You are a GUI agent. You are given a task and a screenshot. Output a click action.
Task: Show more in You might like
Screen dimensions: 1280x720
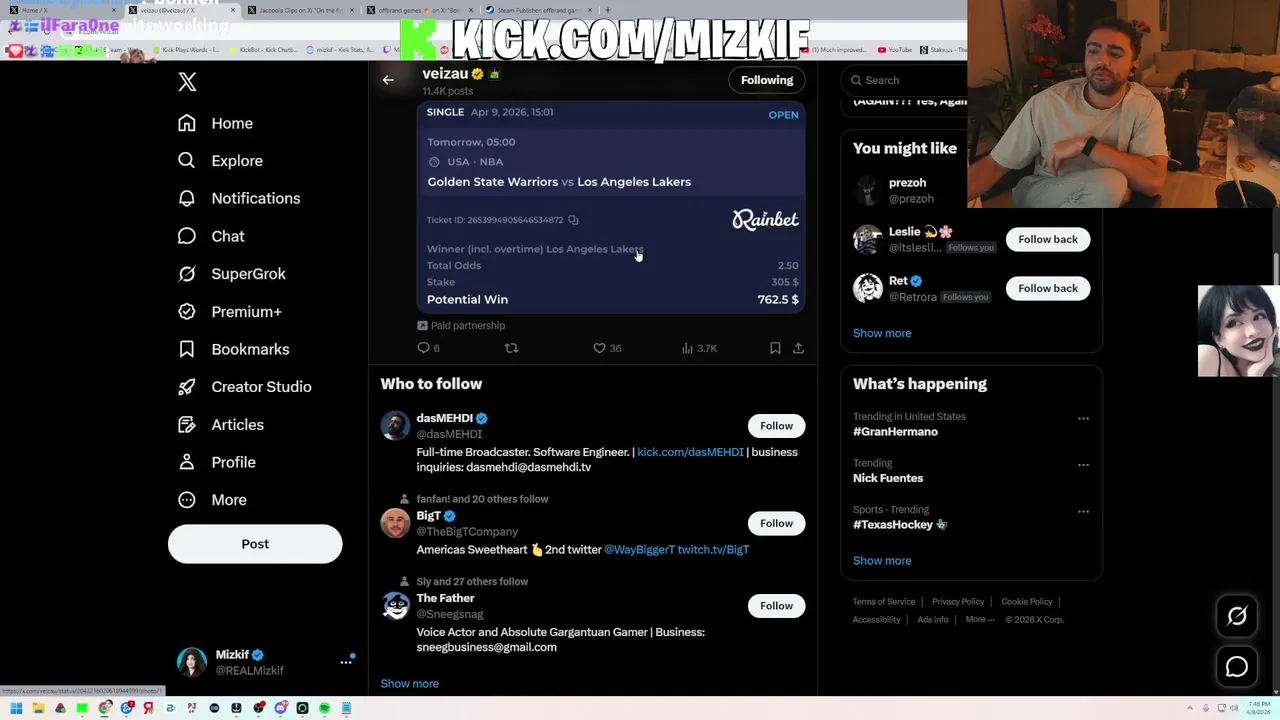click(882, 333)
